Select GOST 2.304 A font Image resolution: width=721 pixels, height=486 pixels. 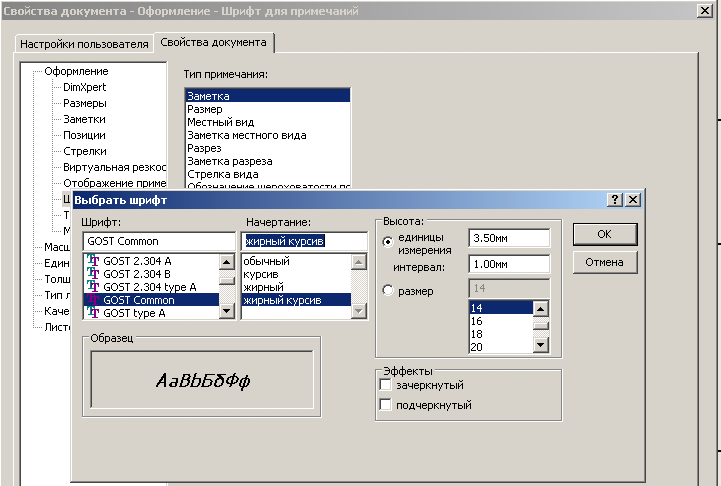click(151, 261)
